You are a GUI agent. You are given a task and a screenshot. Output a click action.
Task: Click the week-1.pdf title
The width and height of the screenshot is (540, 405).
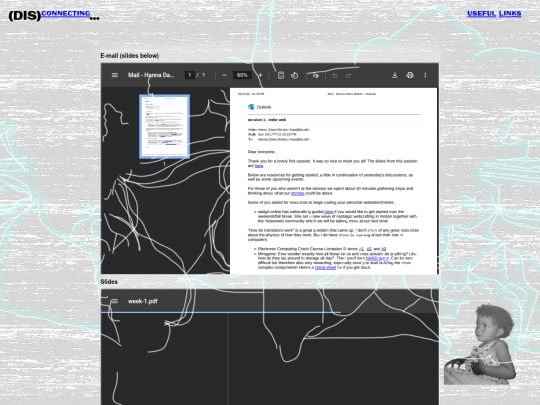(x=143, y=301)
